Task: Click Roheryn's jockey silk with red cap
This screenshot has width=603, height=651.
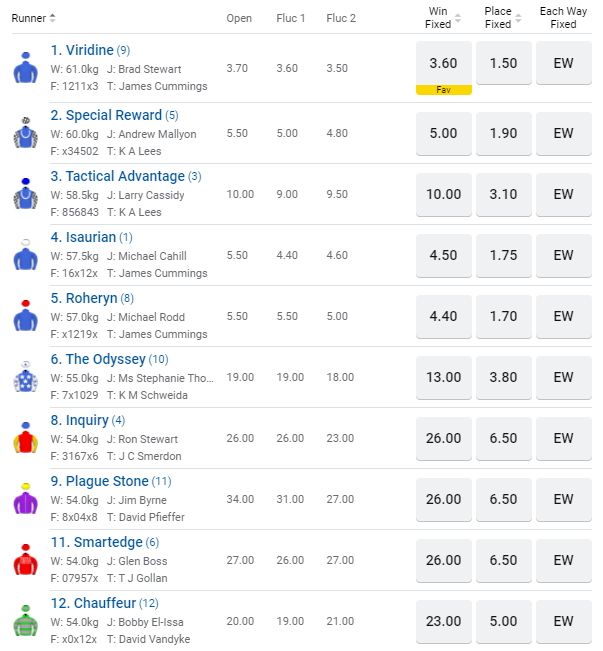Action: 25,316
